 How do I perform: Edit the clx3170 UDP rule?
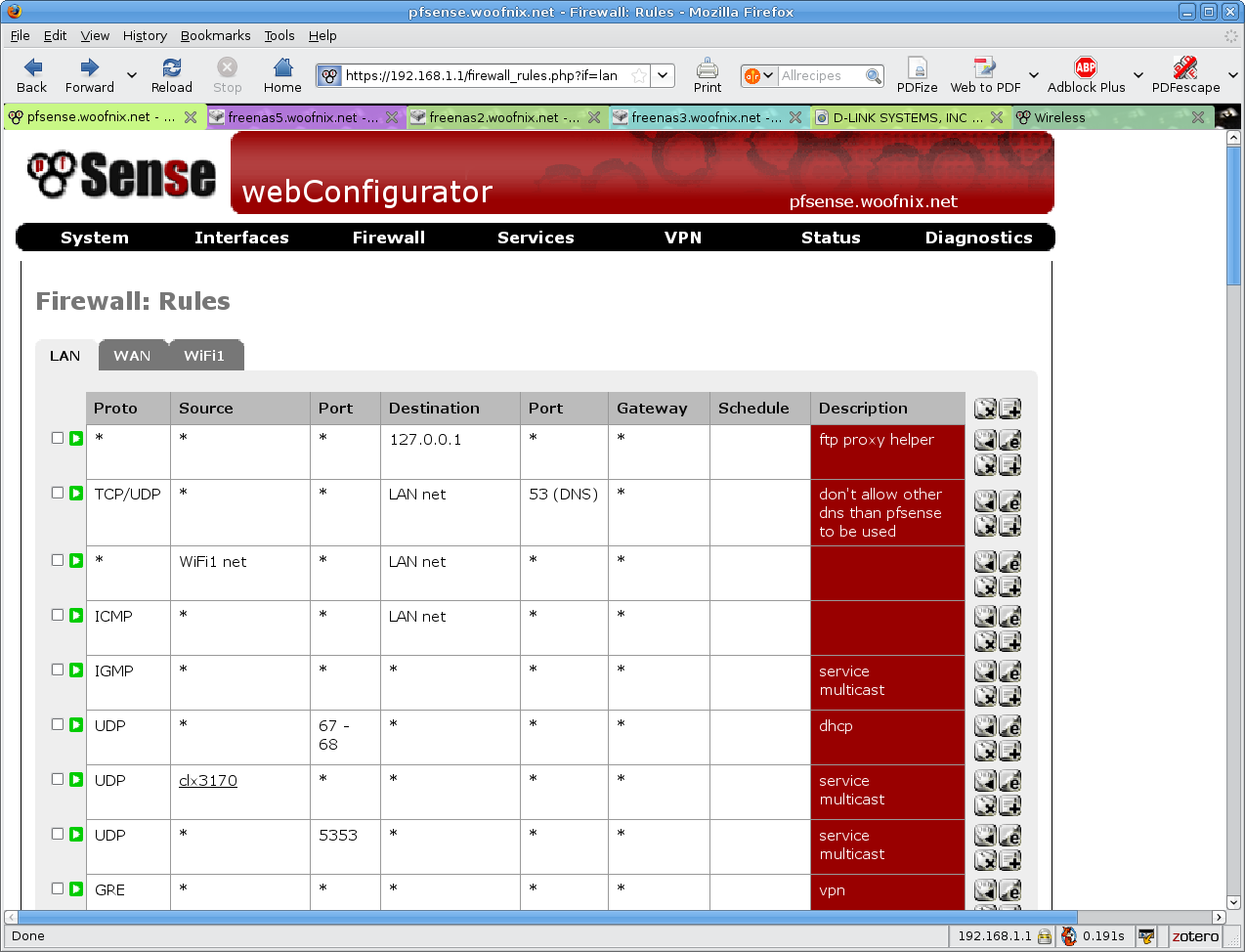tap(1009, 781)
